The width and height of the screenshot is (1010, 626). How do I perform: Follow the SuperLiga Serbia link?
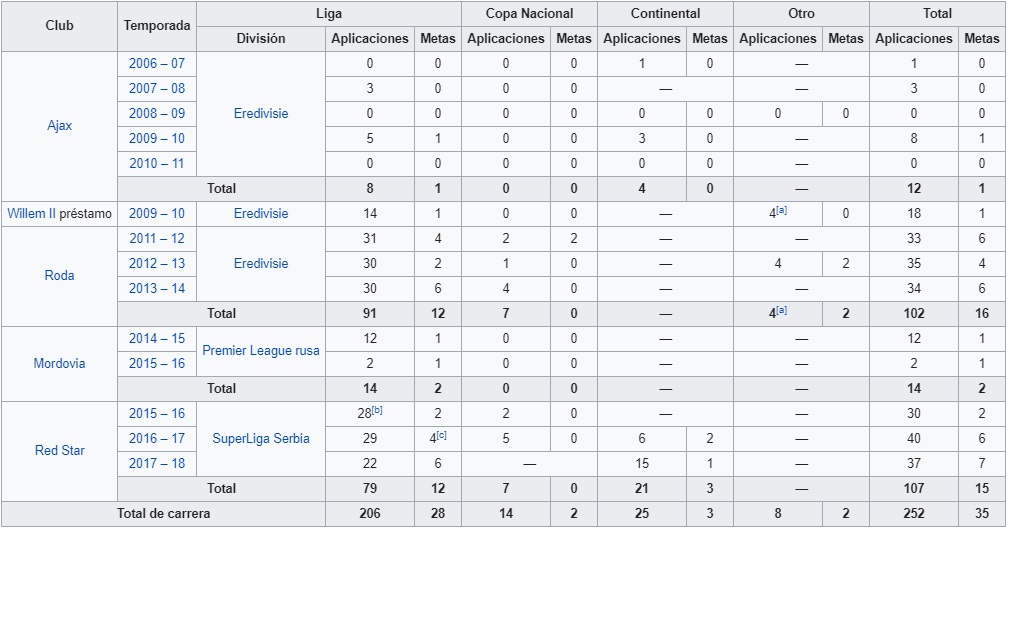pos(261,439)
